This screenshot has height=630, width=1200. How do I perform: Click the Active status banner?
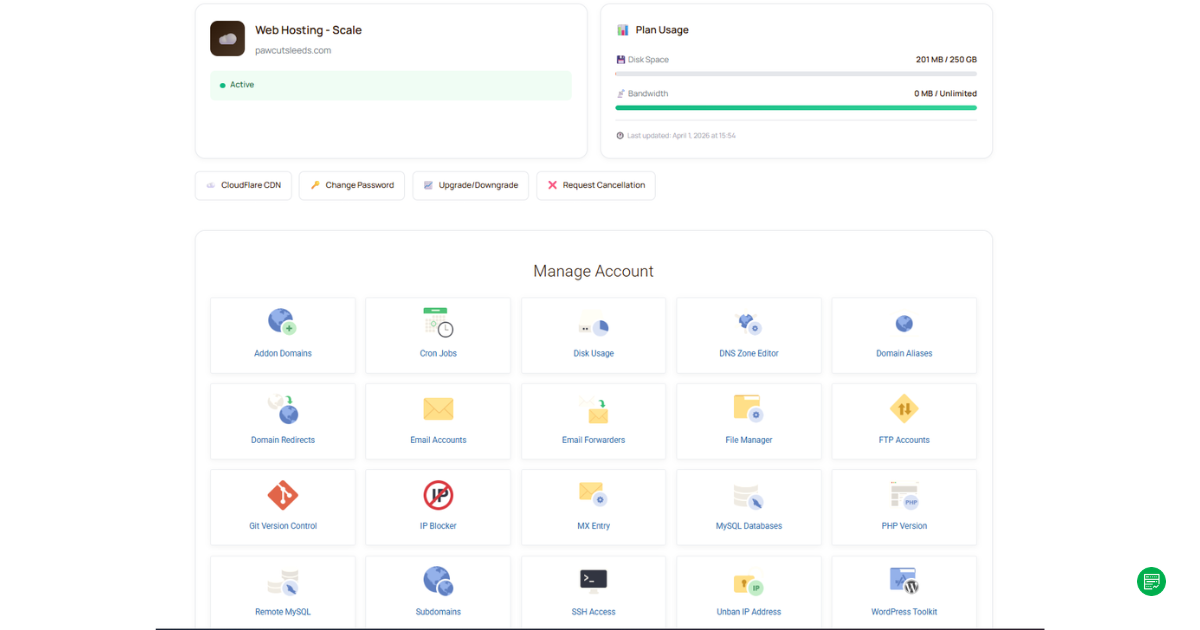point(391,85)
